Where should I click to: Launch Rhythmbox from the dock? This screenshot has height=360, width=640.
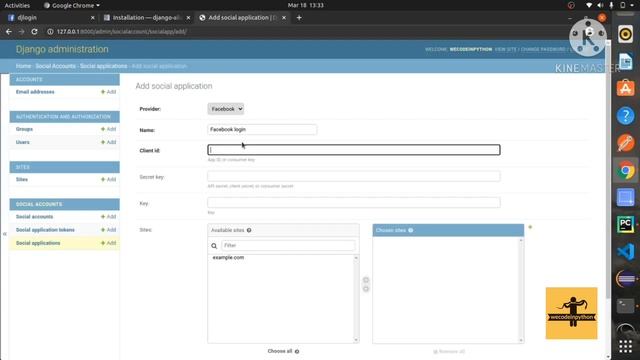(x=625, y=34)
